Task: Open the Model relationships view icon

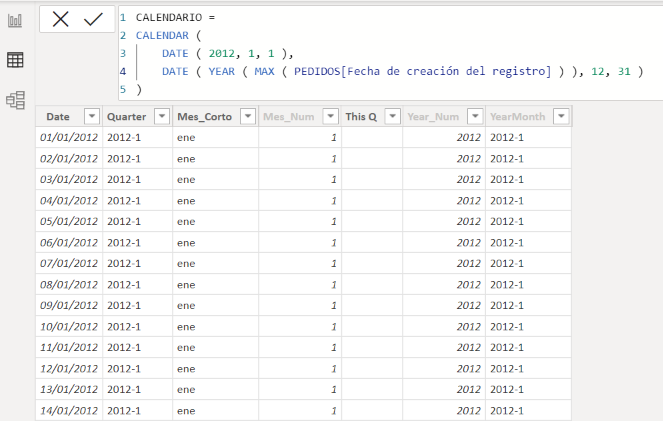Action: 15,100
